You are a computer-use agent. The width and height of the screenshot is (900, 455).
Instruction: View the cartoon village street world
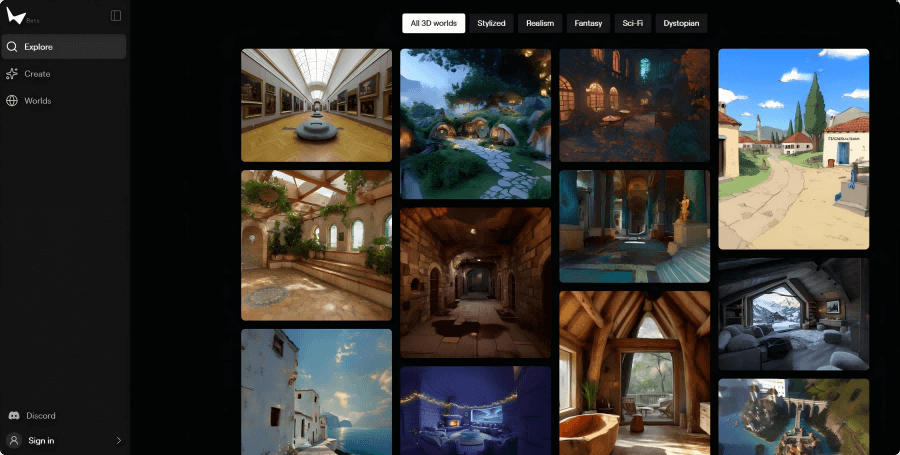(x=793, y=149)
